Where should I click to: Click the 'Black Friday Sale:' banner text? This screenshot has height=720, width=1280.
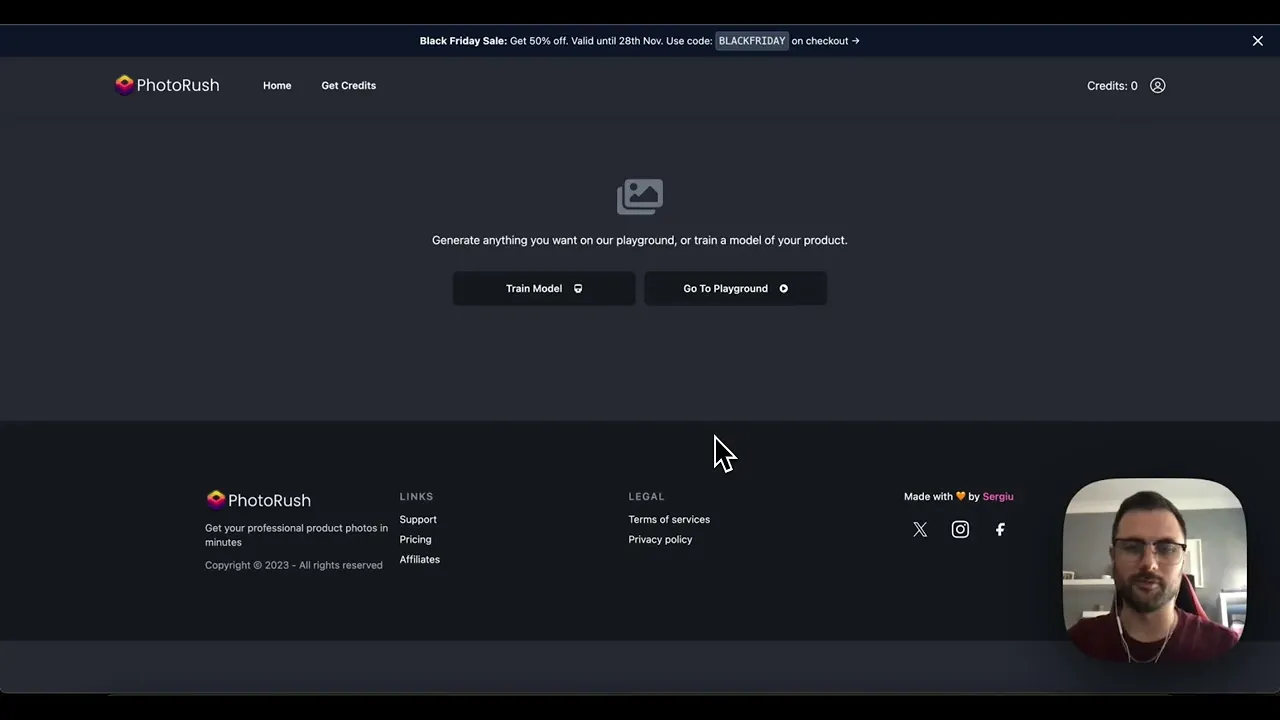pos(463,41)
